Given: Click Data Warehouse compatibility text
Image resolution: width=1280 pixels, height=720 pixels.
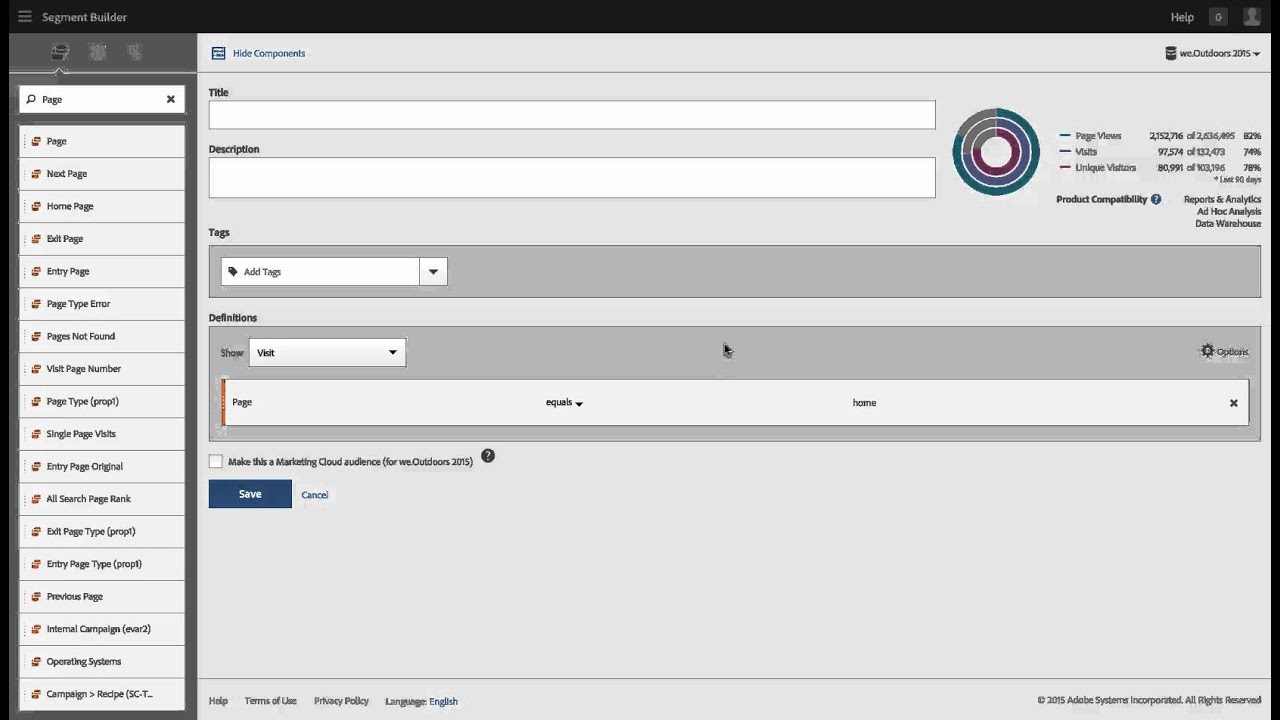Looking at the screenshot, I should tap(1228, 223).
